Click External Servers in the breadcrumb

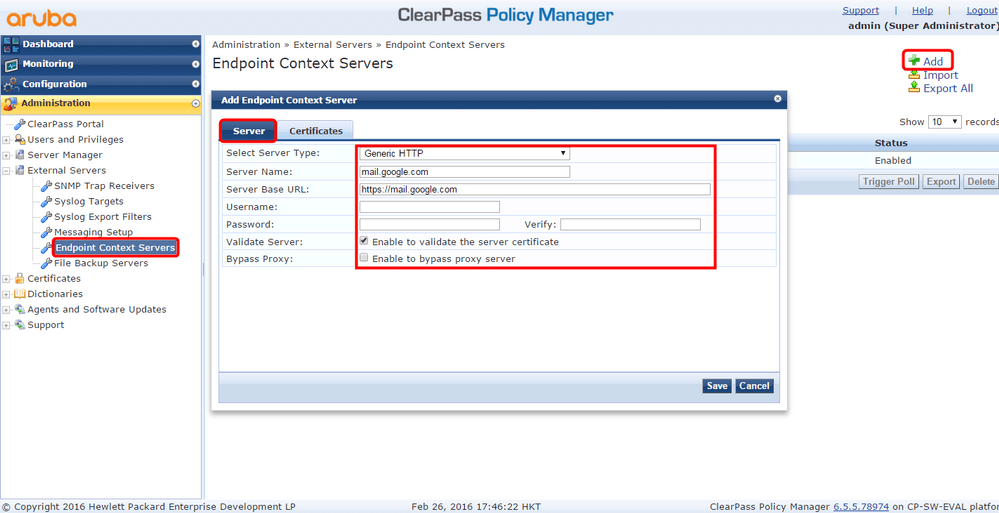coord(333,45)
